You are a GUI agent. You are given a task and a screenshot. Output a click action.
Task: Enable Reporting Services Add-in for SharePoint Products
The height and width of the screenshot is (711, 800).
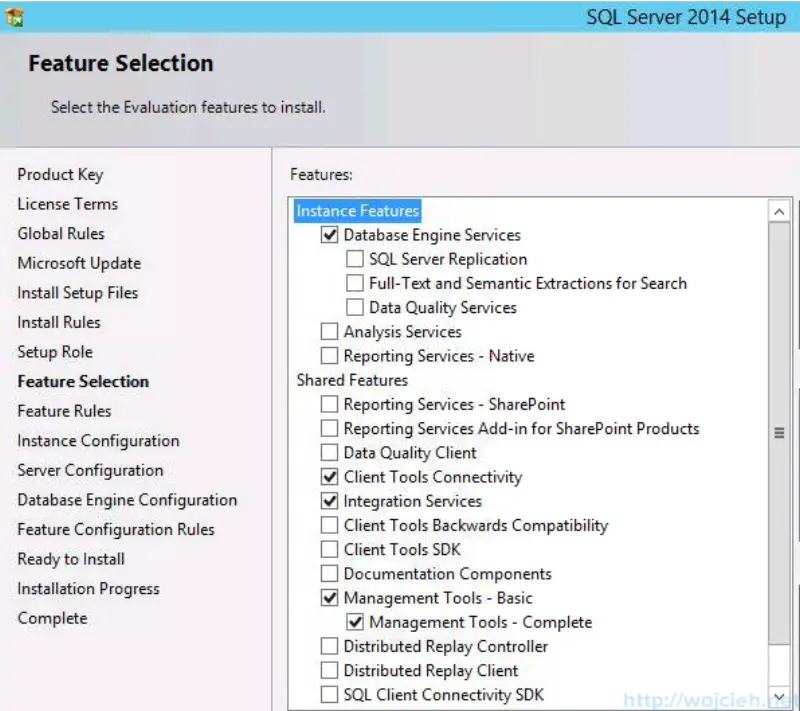[x=330, y=428]
